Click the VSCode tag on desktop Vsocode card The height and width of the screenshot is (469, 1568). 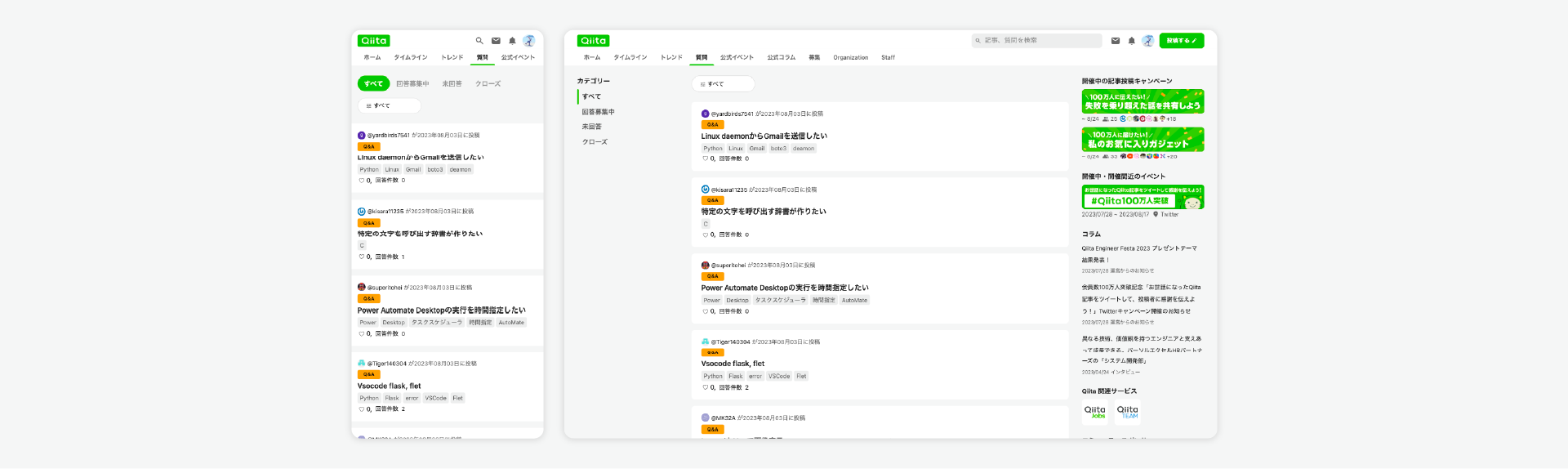click(x=779, y=376)
